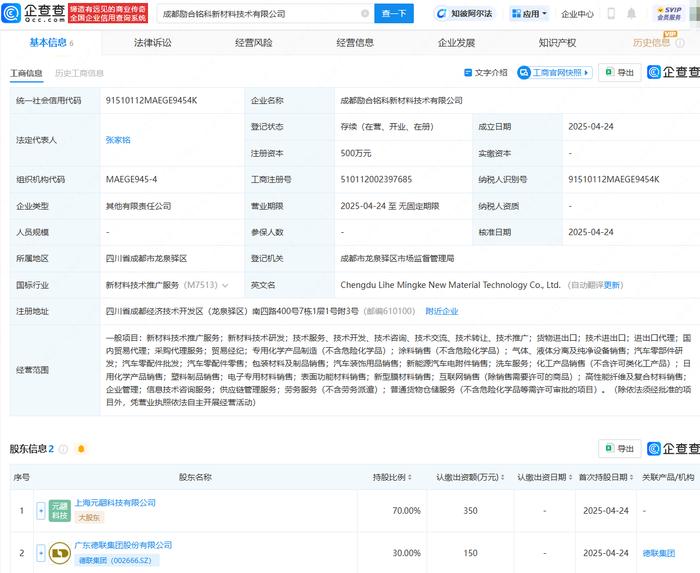Switch to the 企业发展 tab
Screen dimensions: 700x573
point(456,43)
